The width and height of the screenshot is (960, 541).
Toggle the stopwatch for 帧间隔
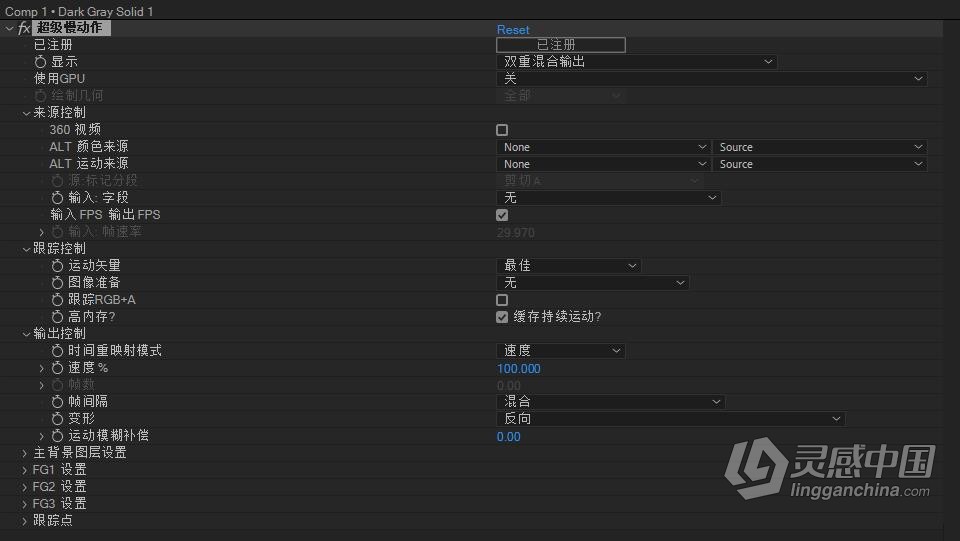coord(58,401)
